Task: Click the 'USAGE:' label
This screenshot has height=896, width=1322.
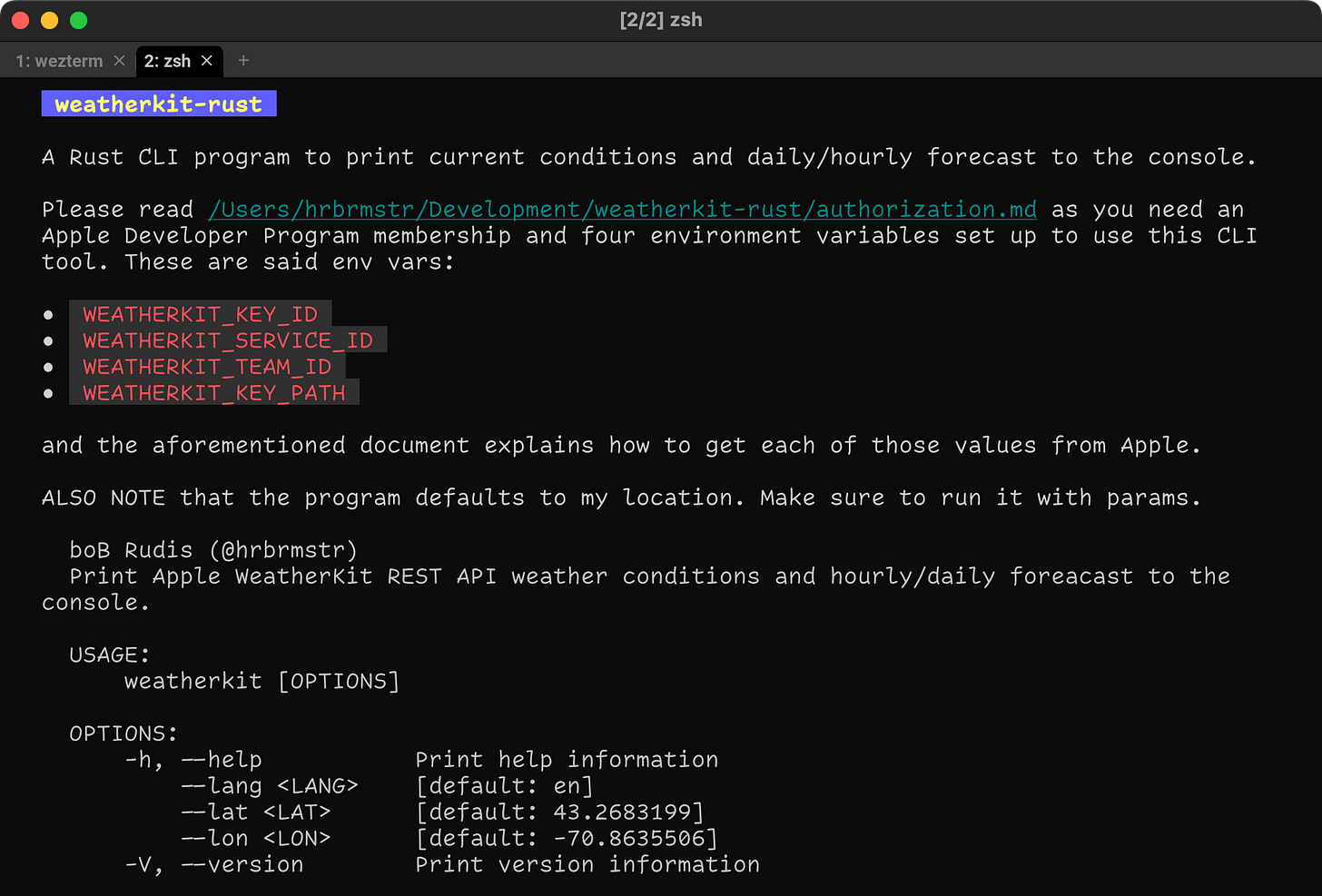Action: pyautogui.click(x=110, y=655)
